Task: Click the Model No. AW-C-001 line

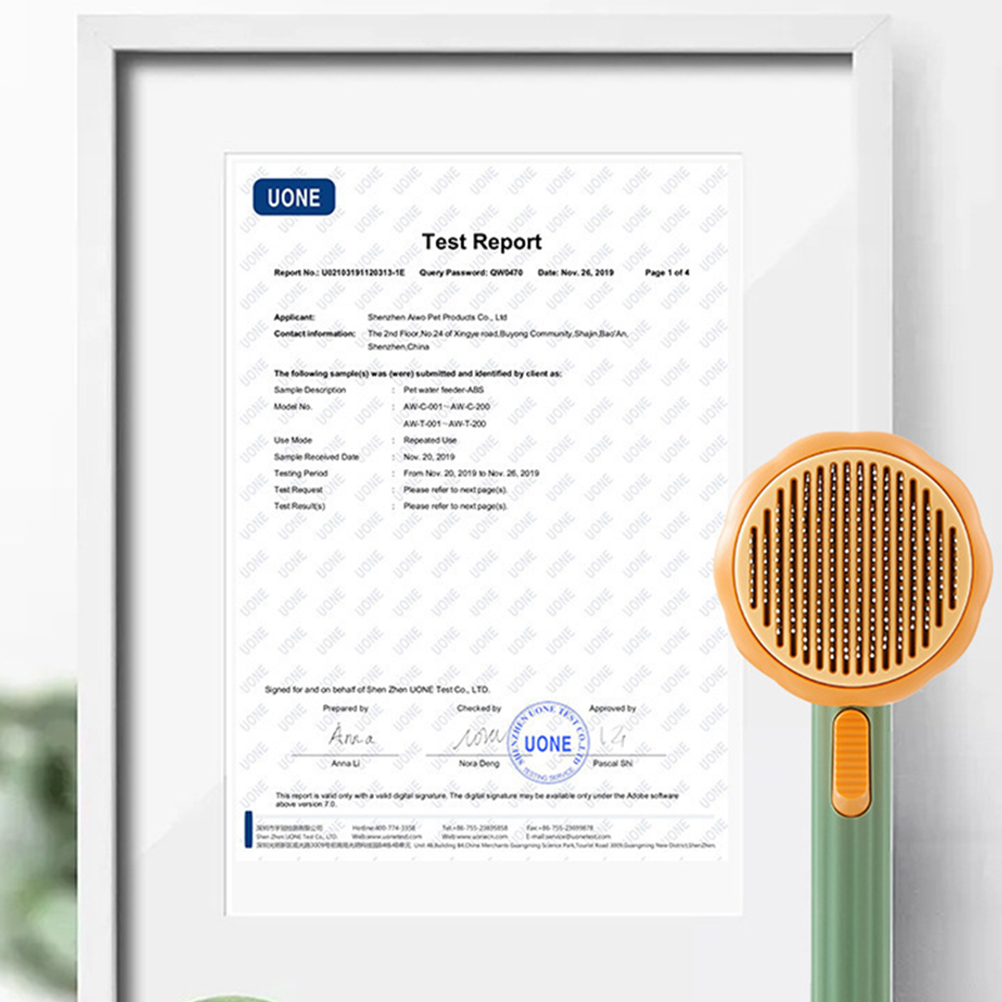Action: (x=445, y=407)
